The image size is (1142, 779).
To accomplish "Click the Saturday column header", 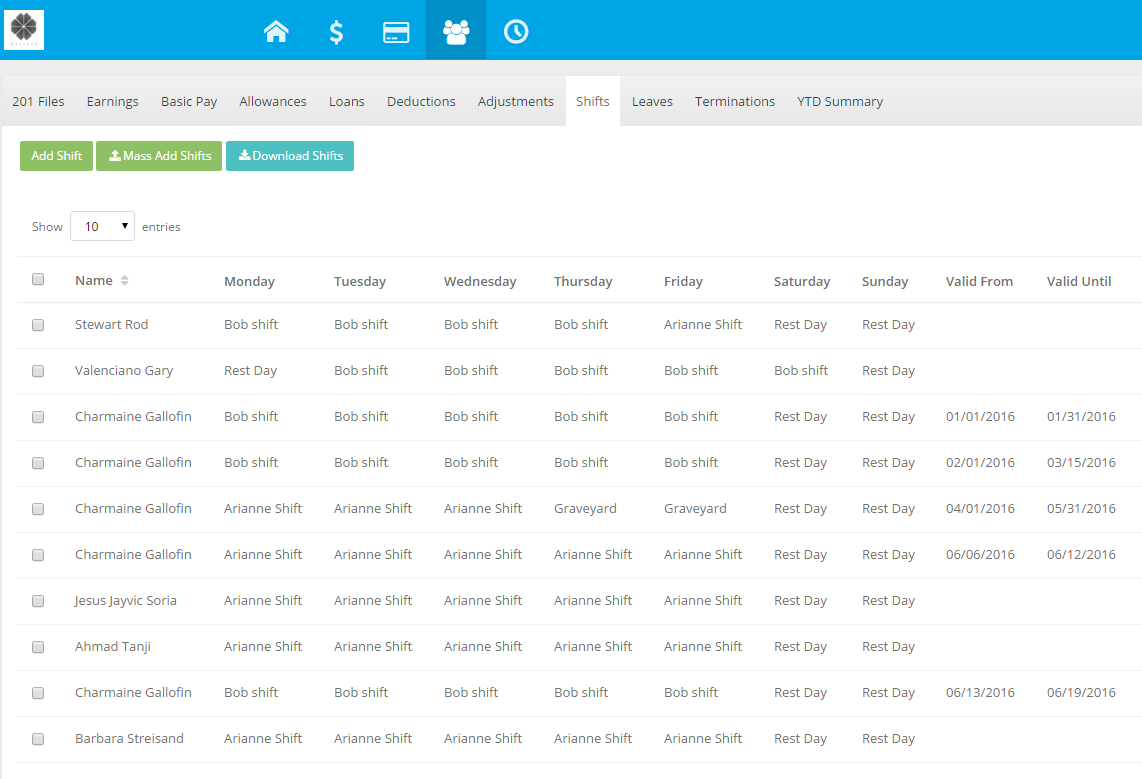I will point(802,281).
